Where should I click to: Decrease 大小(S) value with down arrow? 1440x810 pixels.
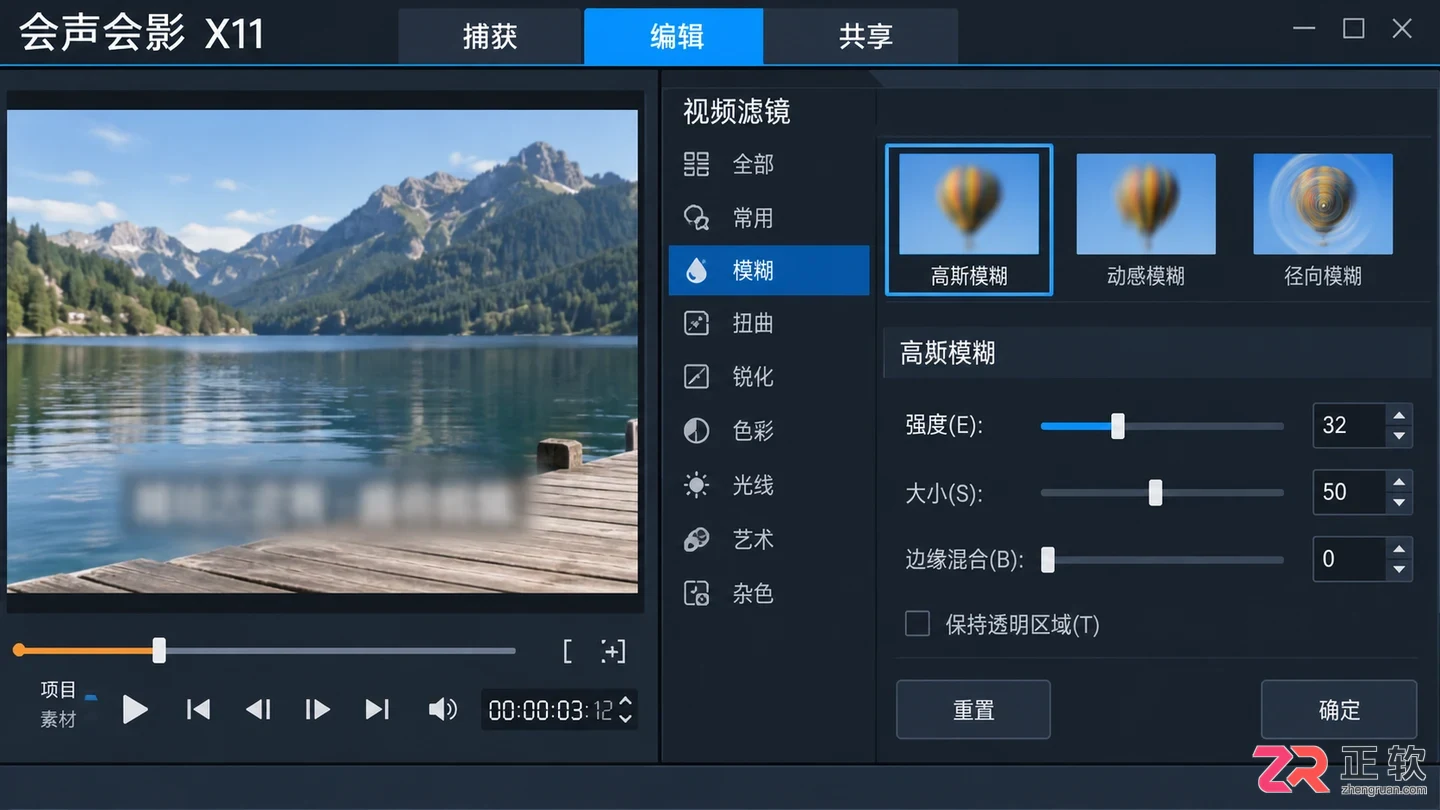point(1399,503)
